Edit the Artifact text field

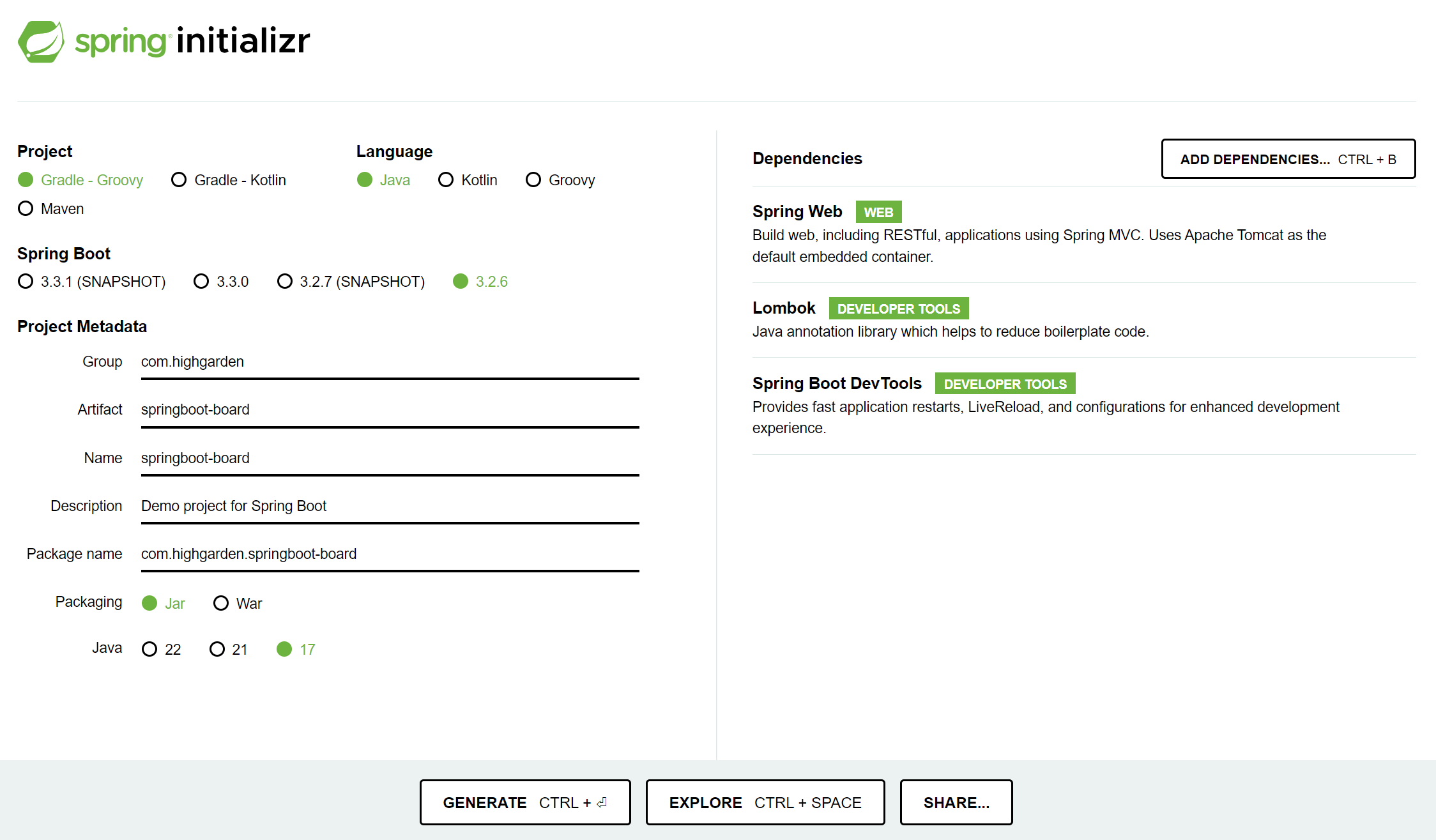[390, 410]
